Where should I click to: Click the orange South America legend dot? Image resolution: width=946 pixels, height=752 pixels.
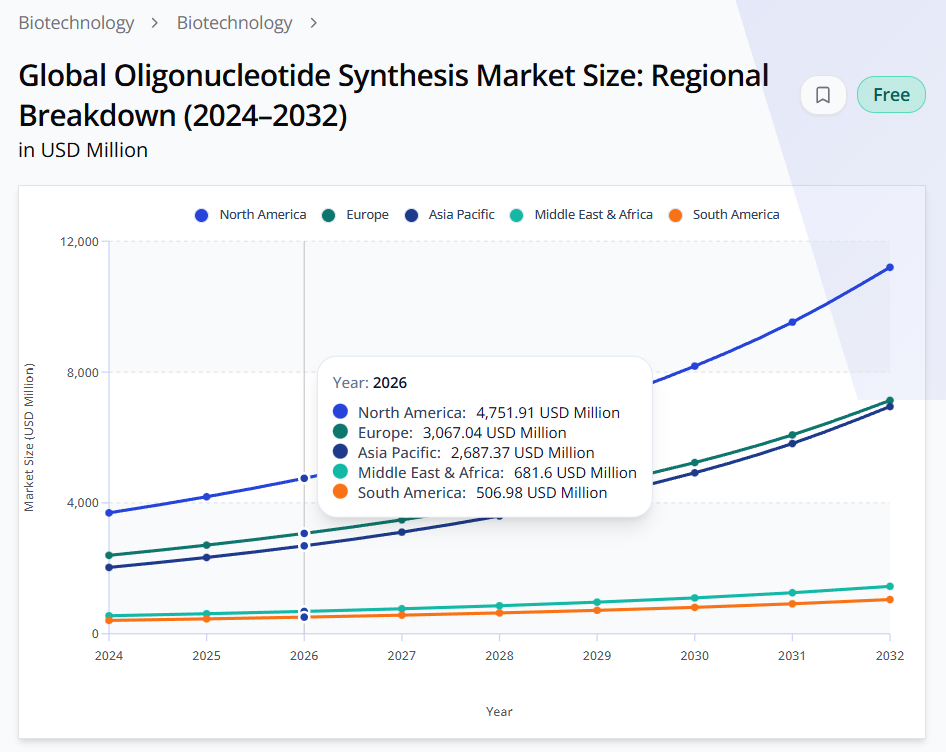[x=676, y=215]
